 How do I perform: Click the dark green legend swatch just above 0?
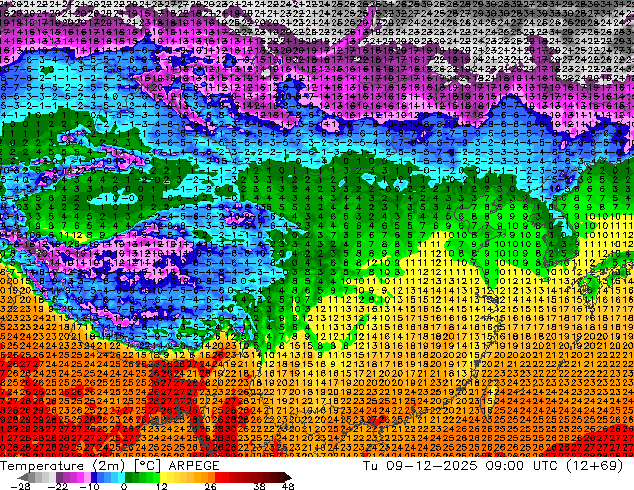pos(129,477)
